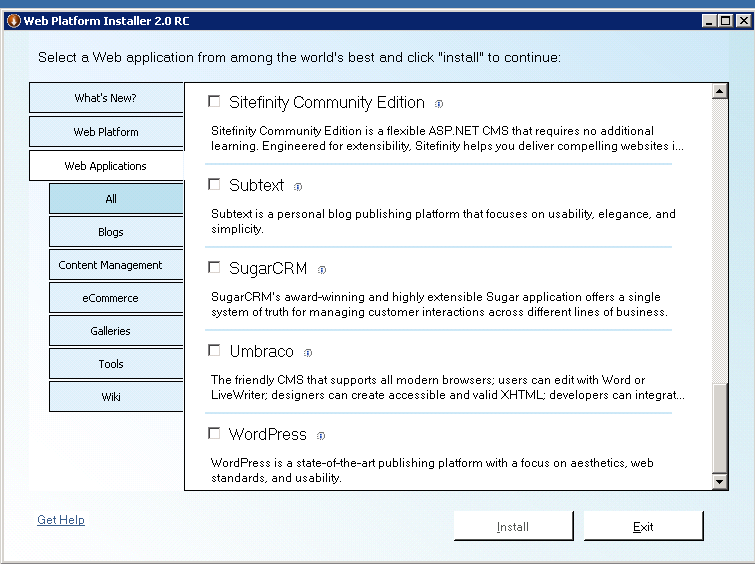Open the Get Help link
755x564 pixels.
click(x=61, y=520)
